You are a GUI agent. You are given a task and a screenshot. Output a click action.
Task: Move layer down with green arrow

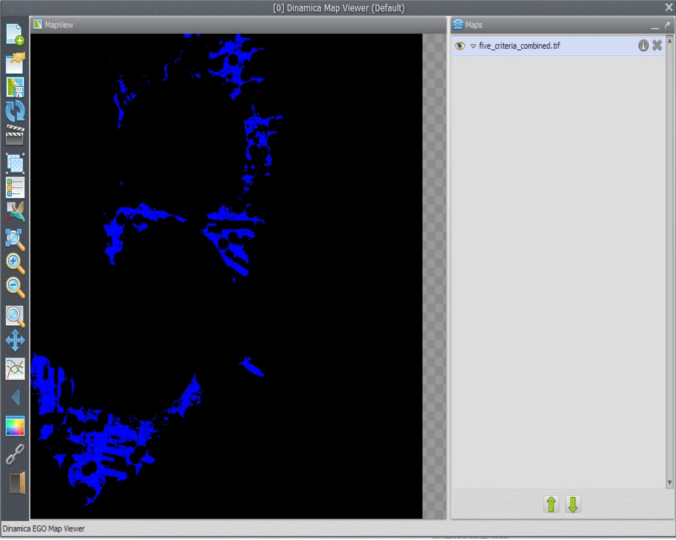tap(573, 504)
